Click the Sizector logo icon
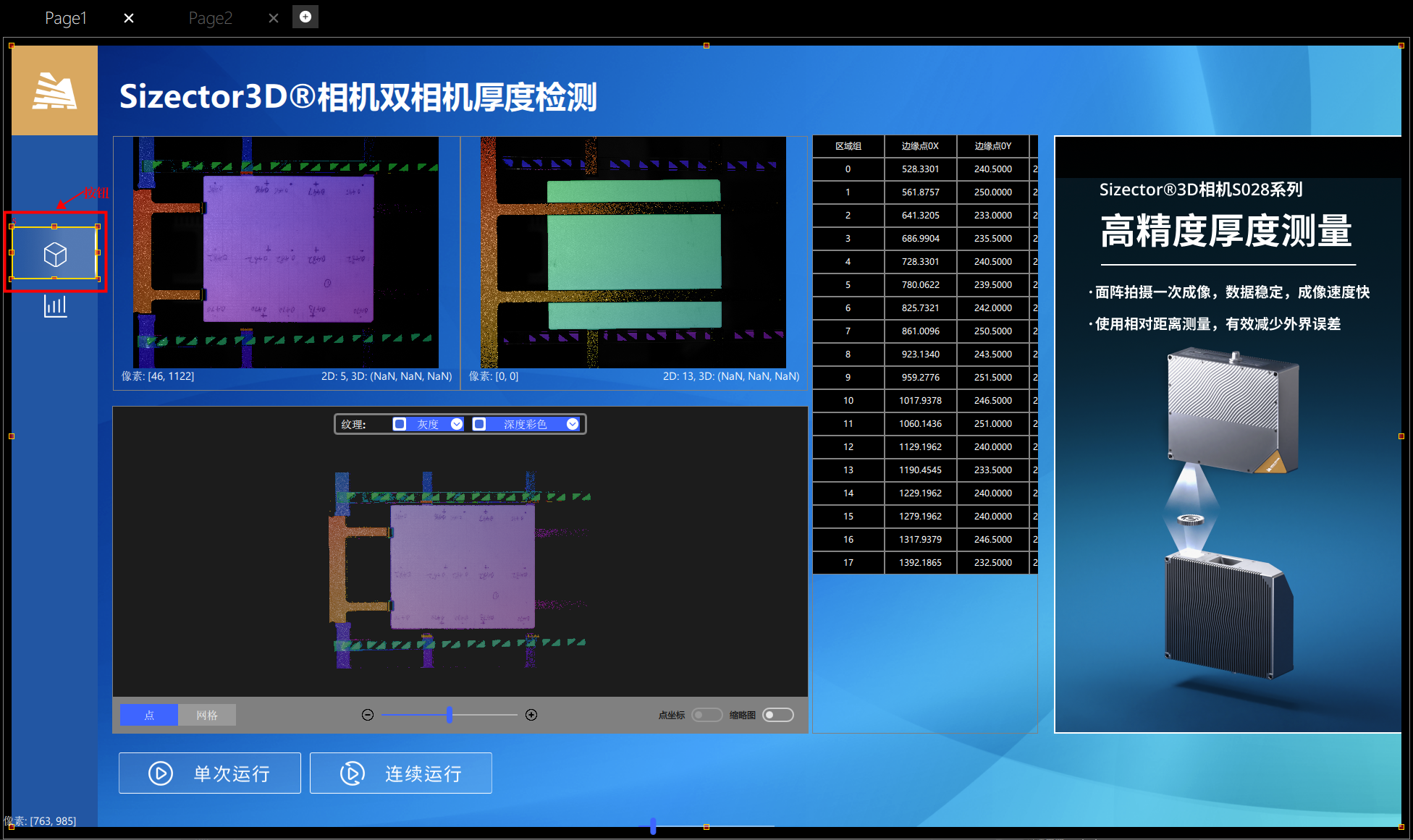The height and width of the screenshot is (840, 1413). (x=54, y=90)
